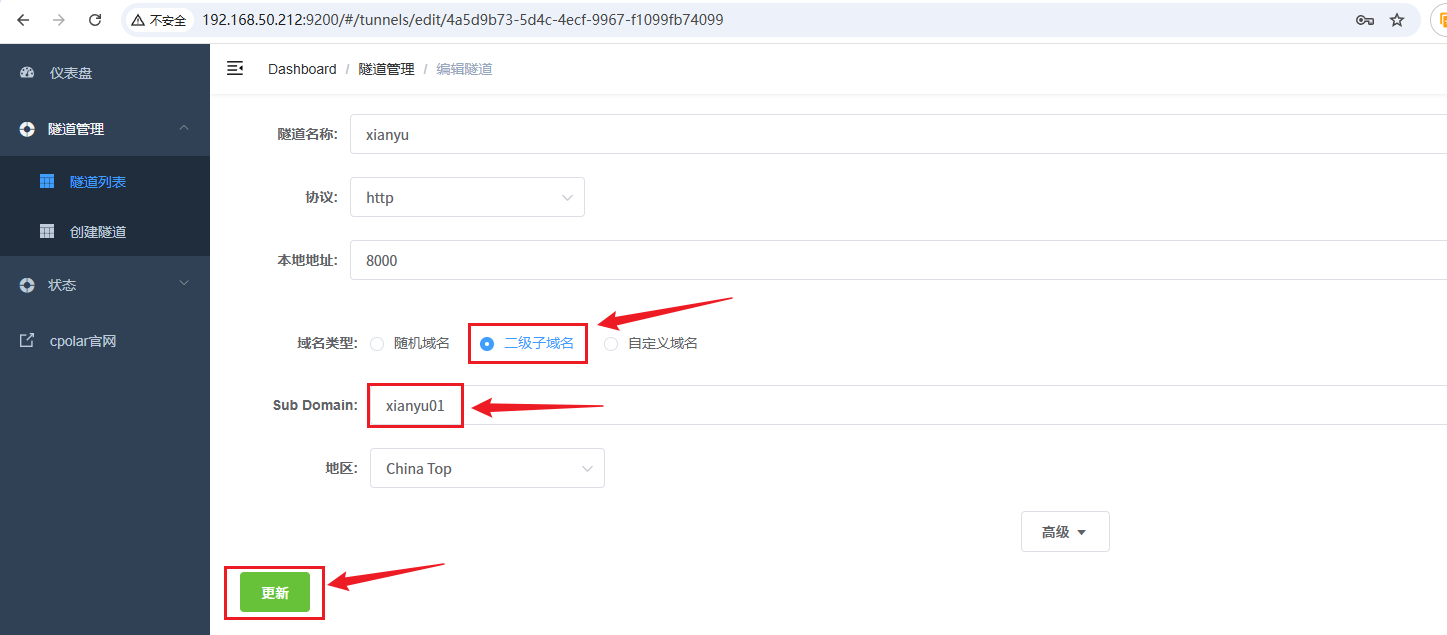Open the 协议 http dropdown

tap(467, 198)
